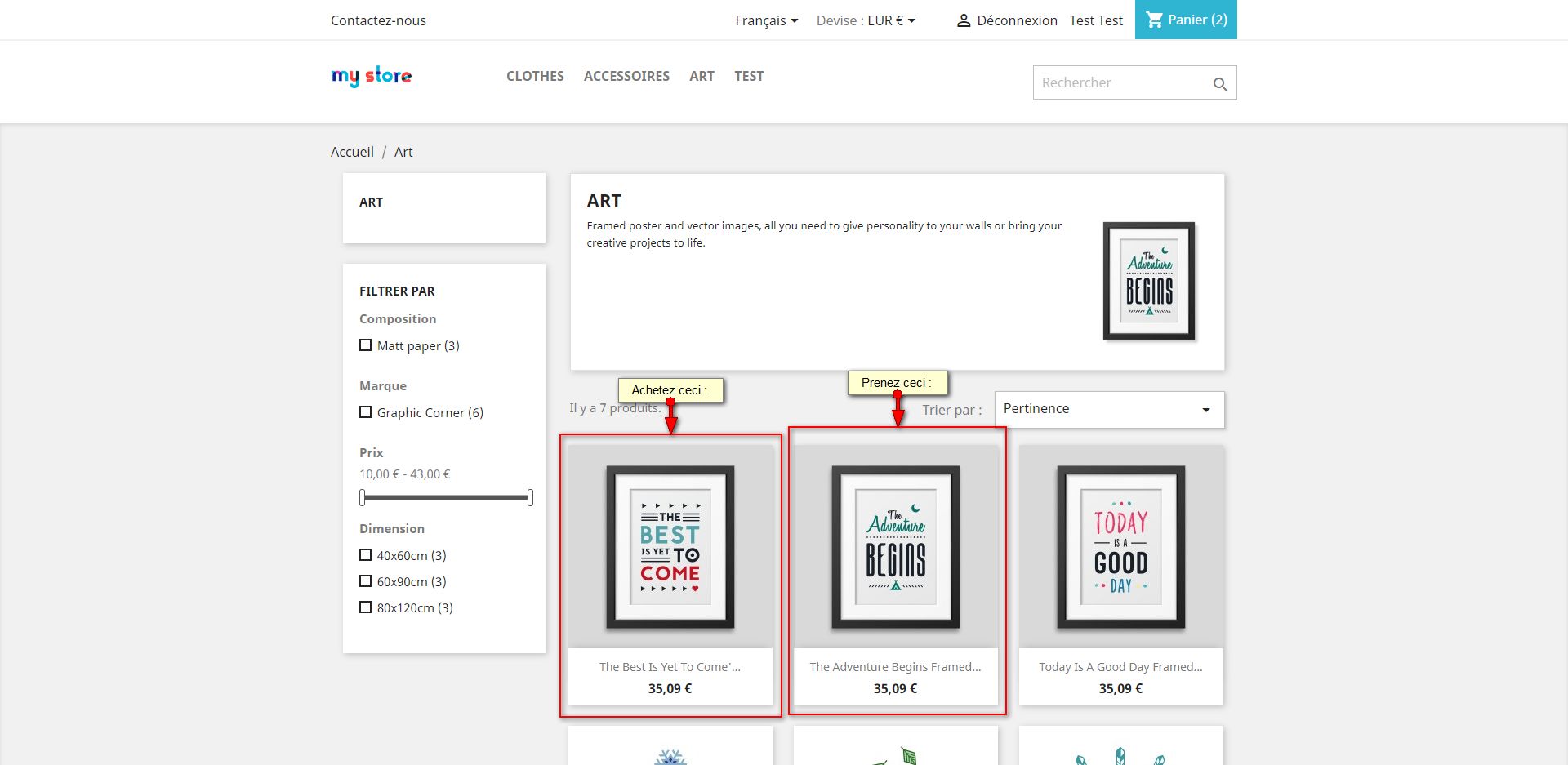
Task: Click the Art category banner image
Action: (1148, 281)
